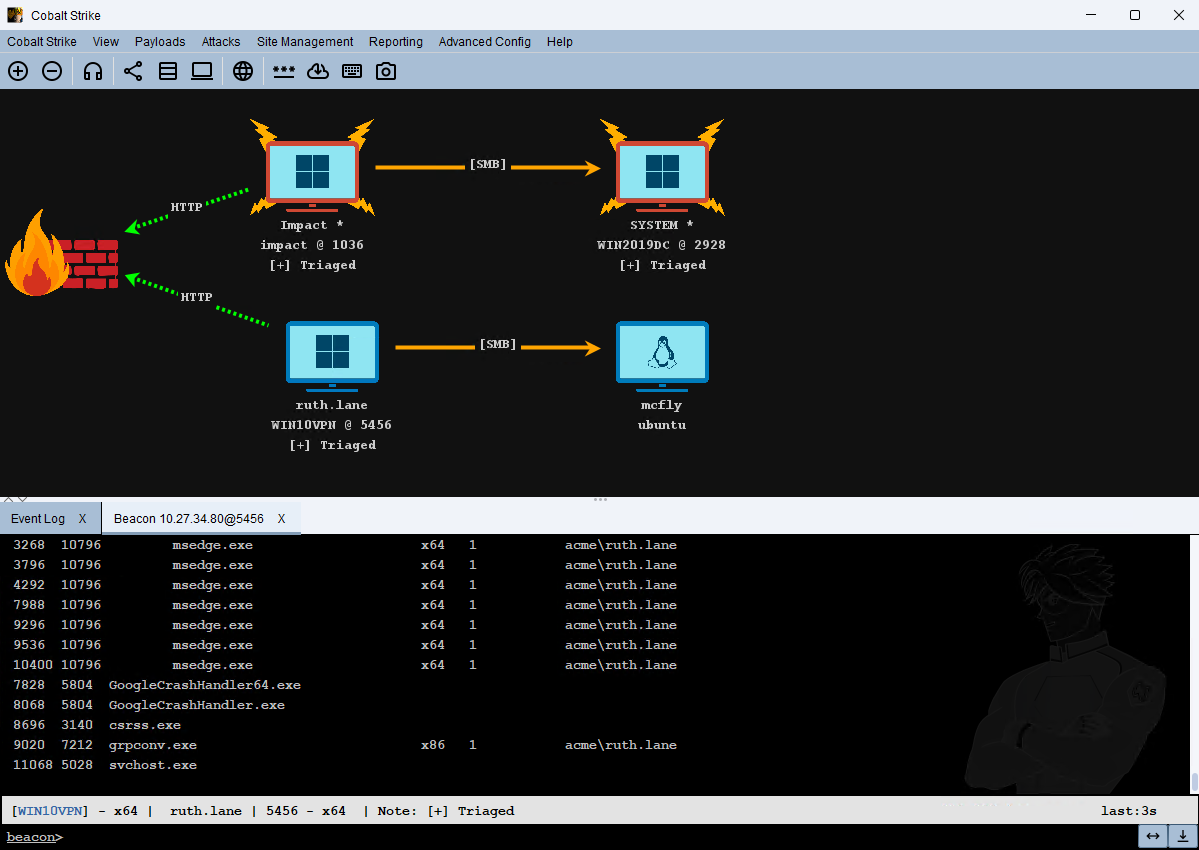View keystrokes via keyboard icon
The height and width of the screenshot is (850, 1199).
(x=352, y=71)
